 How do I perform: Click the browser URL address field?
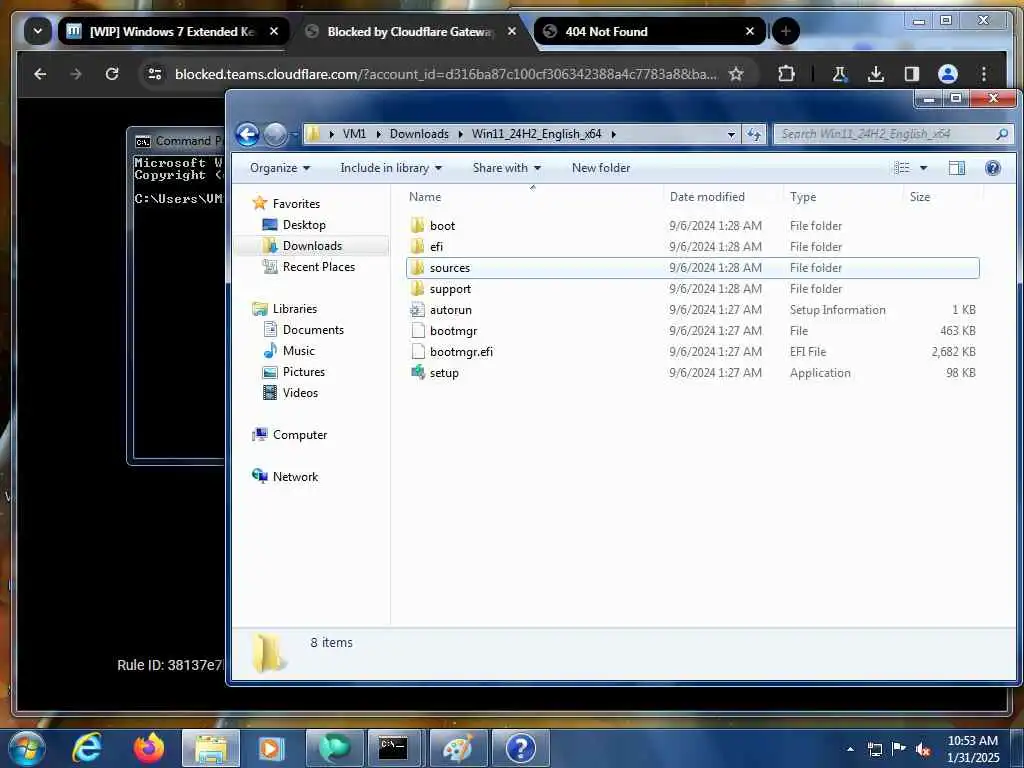point(445,74)
